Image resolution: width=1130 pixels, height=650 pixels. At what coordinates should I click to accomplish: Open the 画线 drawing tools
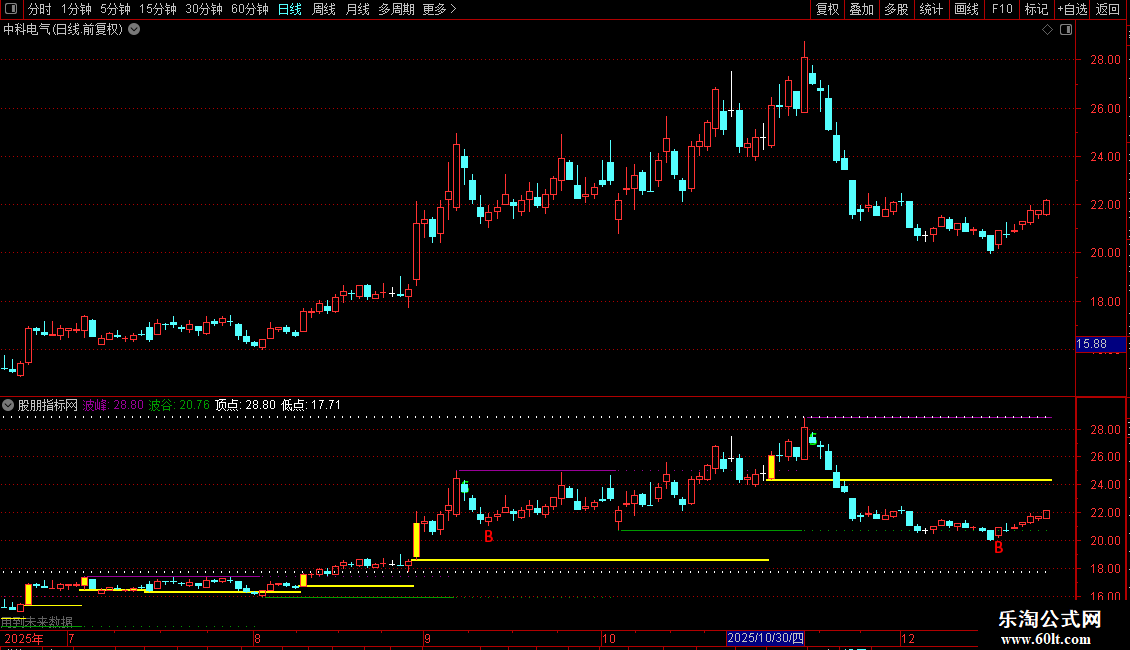coord(966,9)
